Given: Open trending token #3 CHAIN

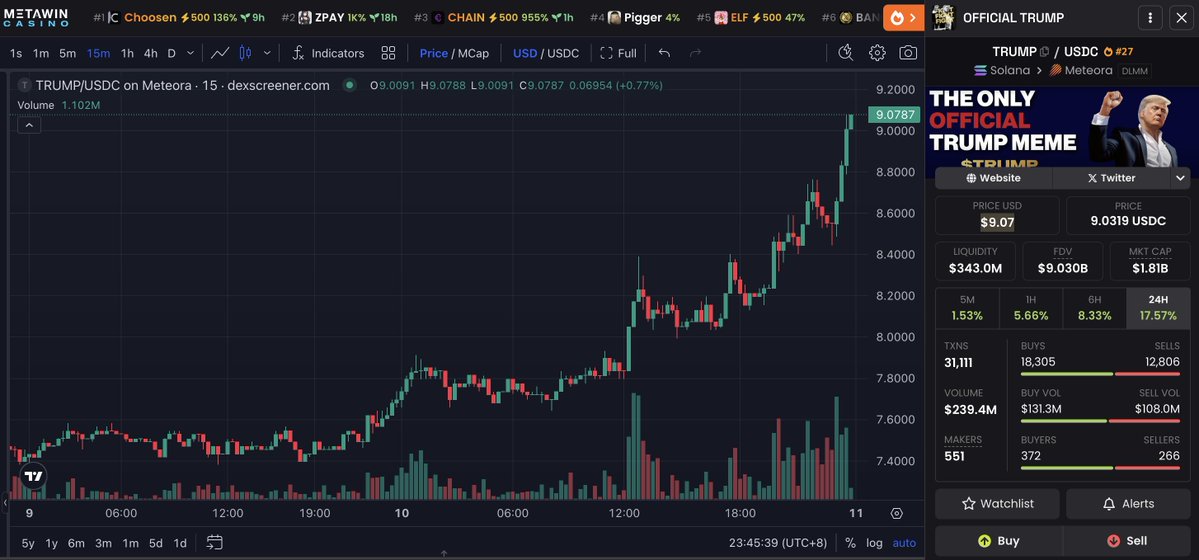Looking at the screenshot, I should (494, 17).
